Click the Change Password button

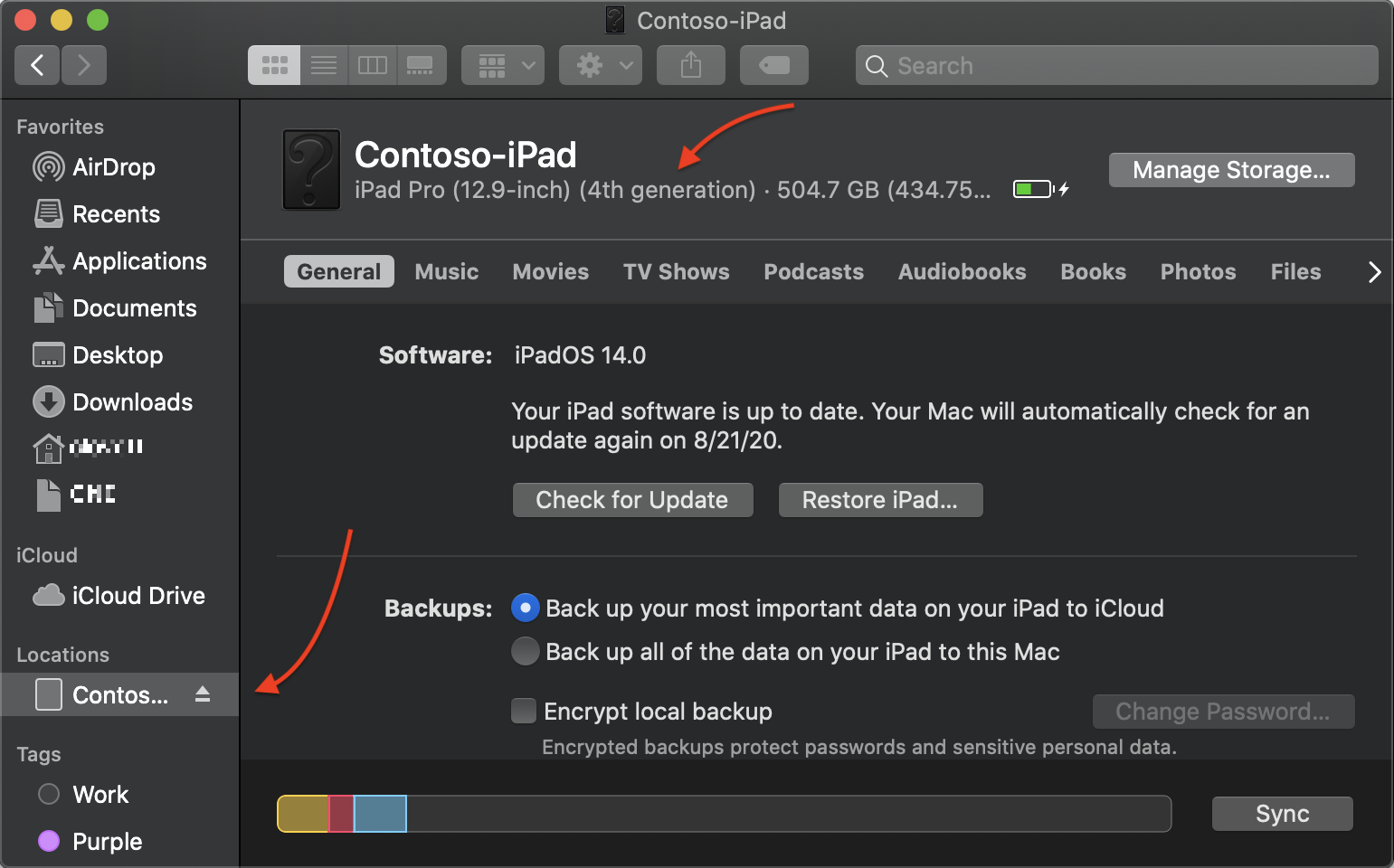[1223, 712]
